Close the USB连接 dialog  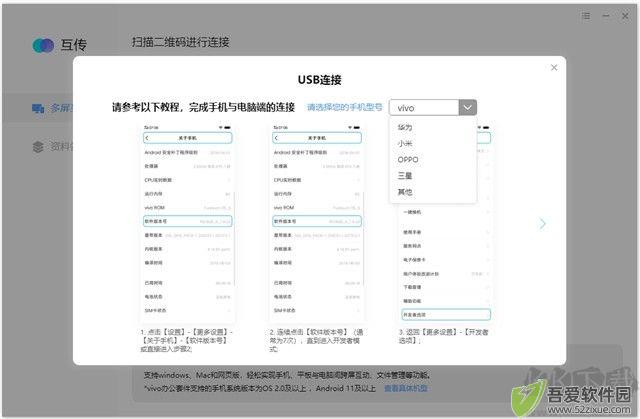coord(554,67)
